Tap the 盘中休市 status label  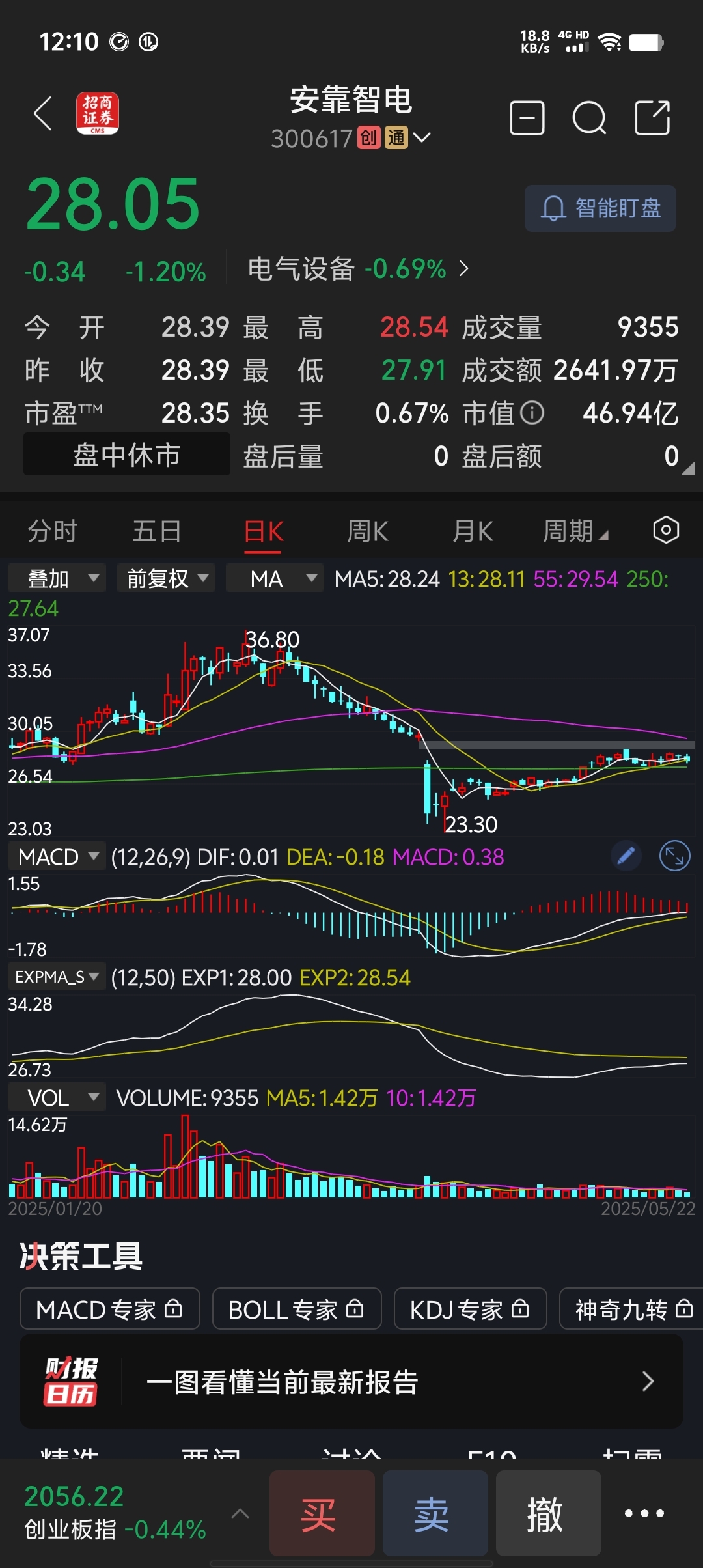point(127,455)
